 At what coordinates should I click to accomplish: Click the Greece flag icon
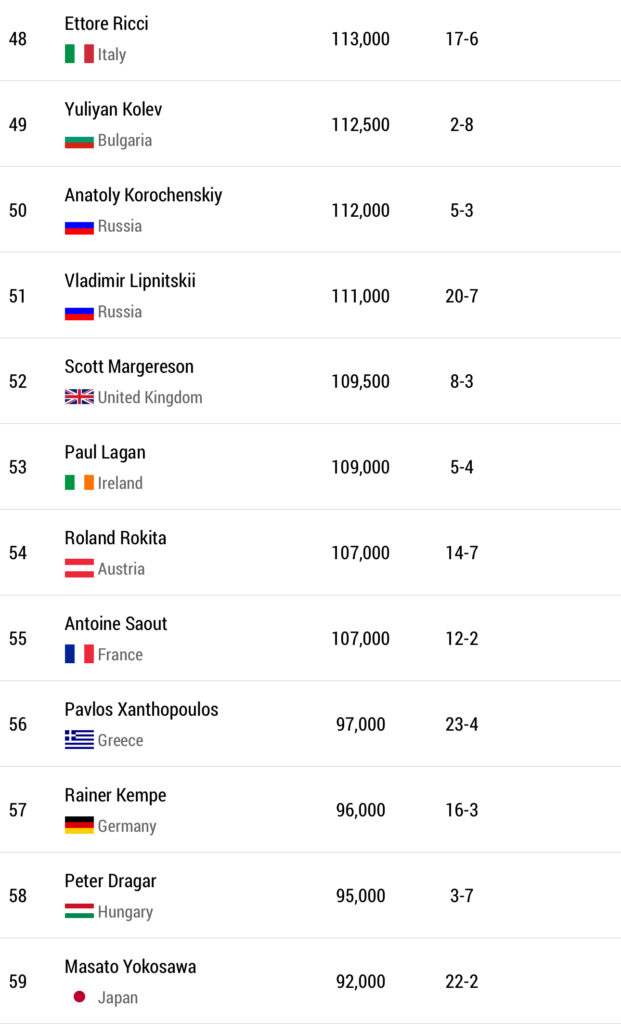click(79, 740)
